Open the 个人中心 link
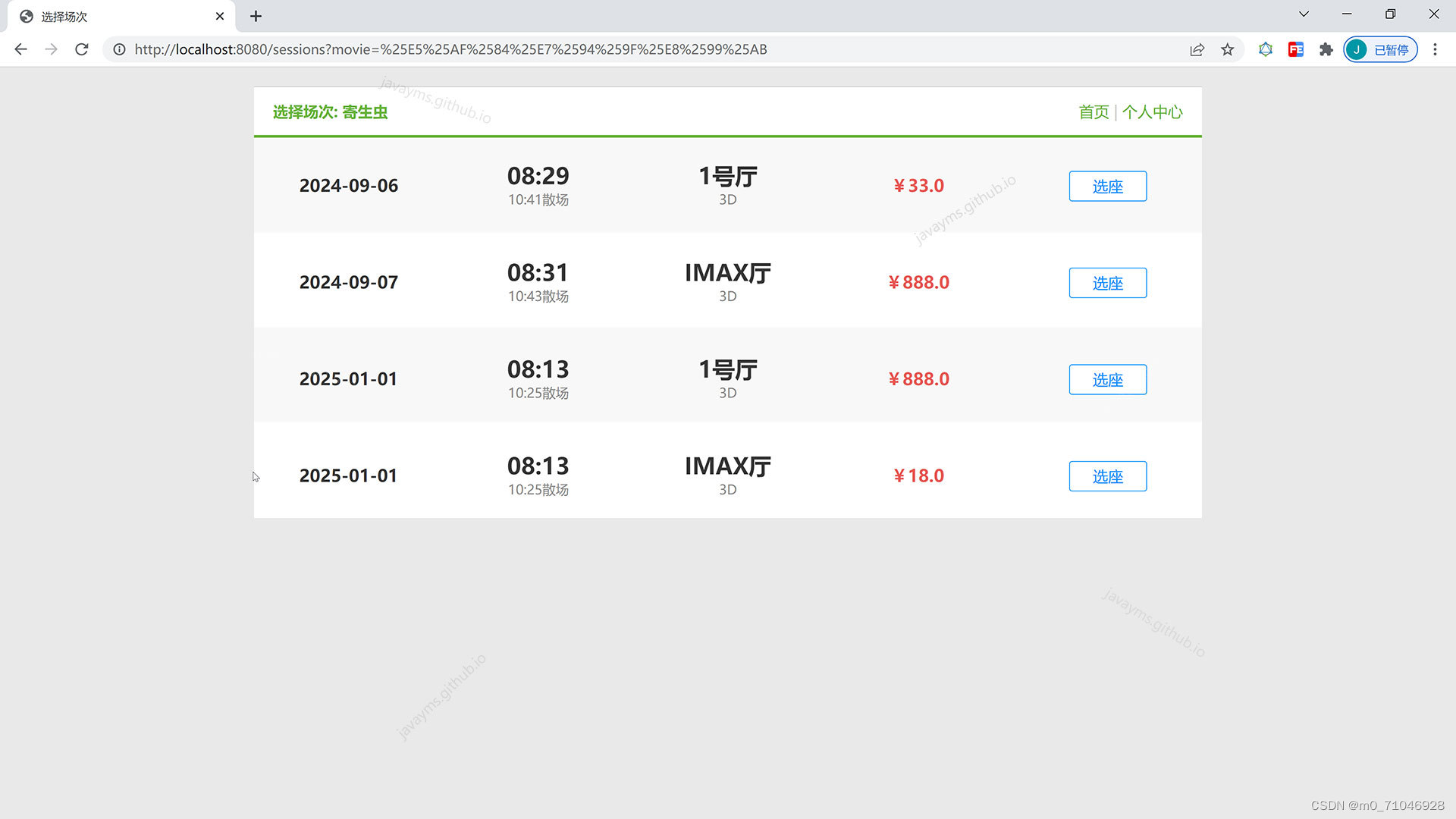 pyautogui.click(x=1153, y=111)
